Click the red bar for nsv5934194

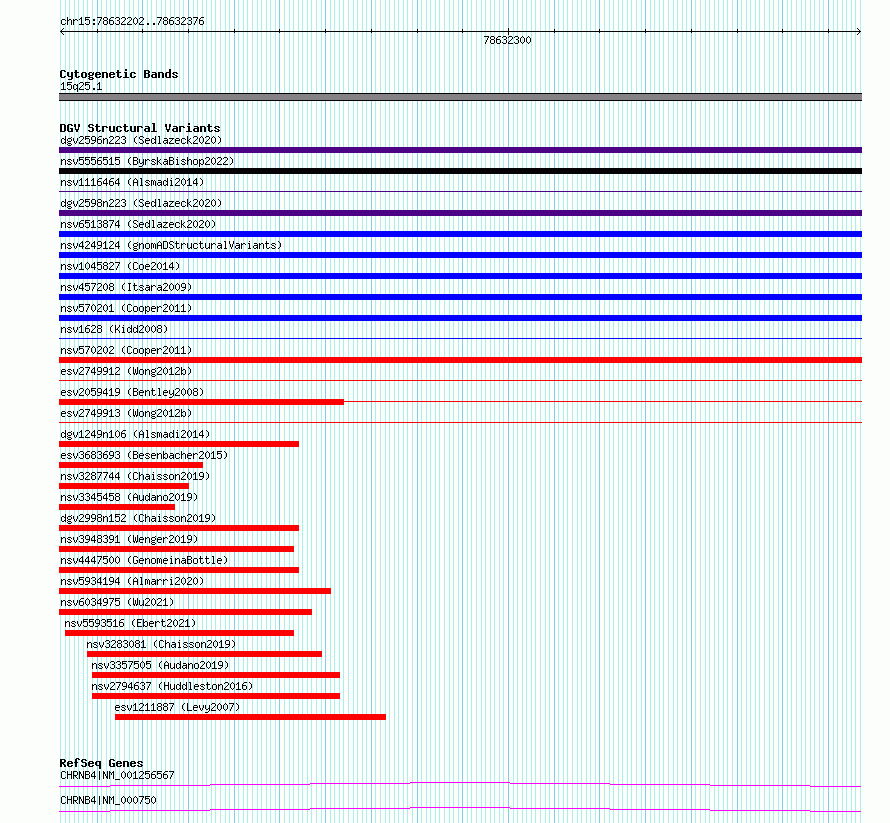pyautogui.click(x=195, y=591)
